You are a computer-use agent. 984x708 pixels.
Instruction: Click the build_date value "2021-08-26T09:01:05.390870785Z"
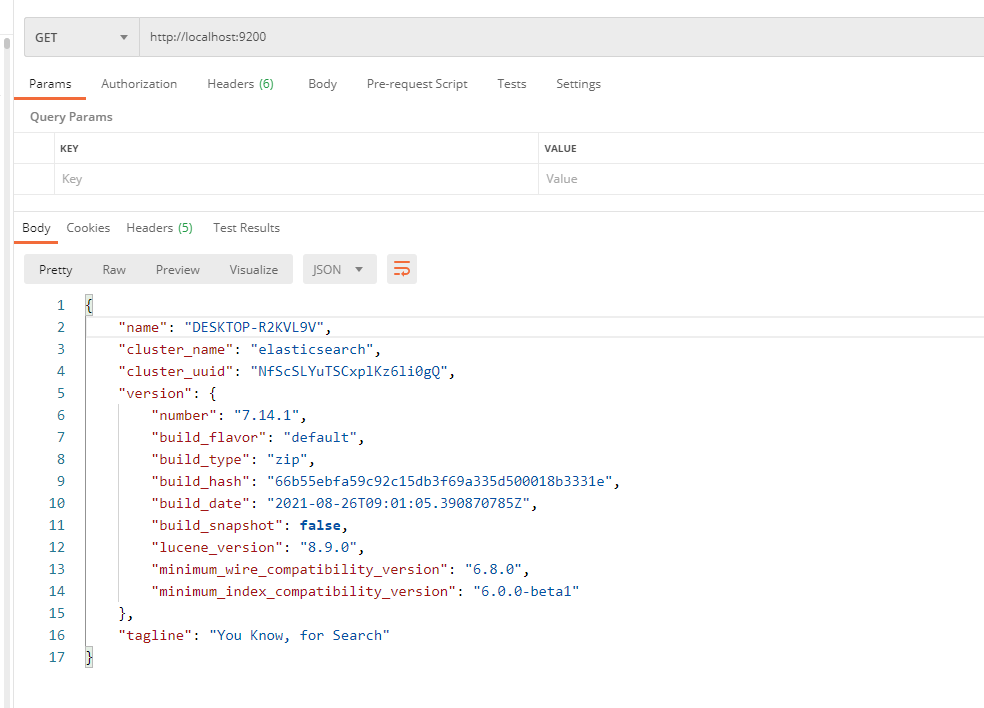[x=398, y=503]
